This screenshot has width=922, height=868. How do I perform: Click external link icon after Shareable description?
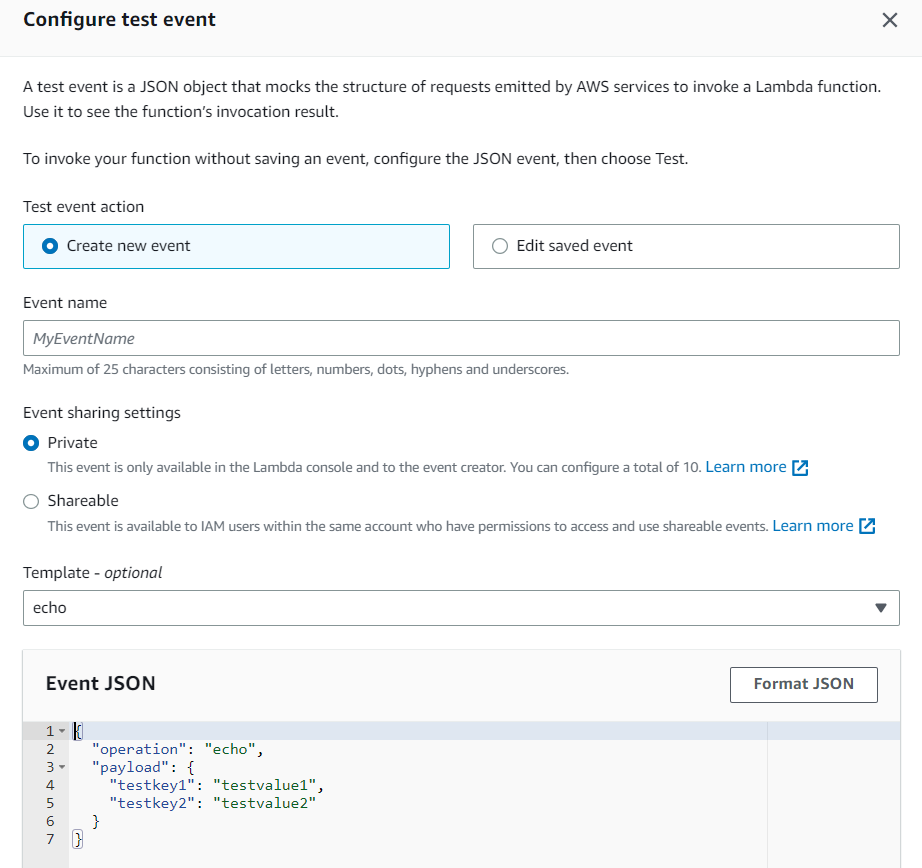(x=867, y=526)
